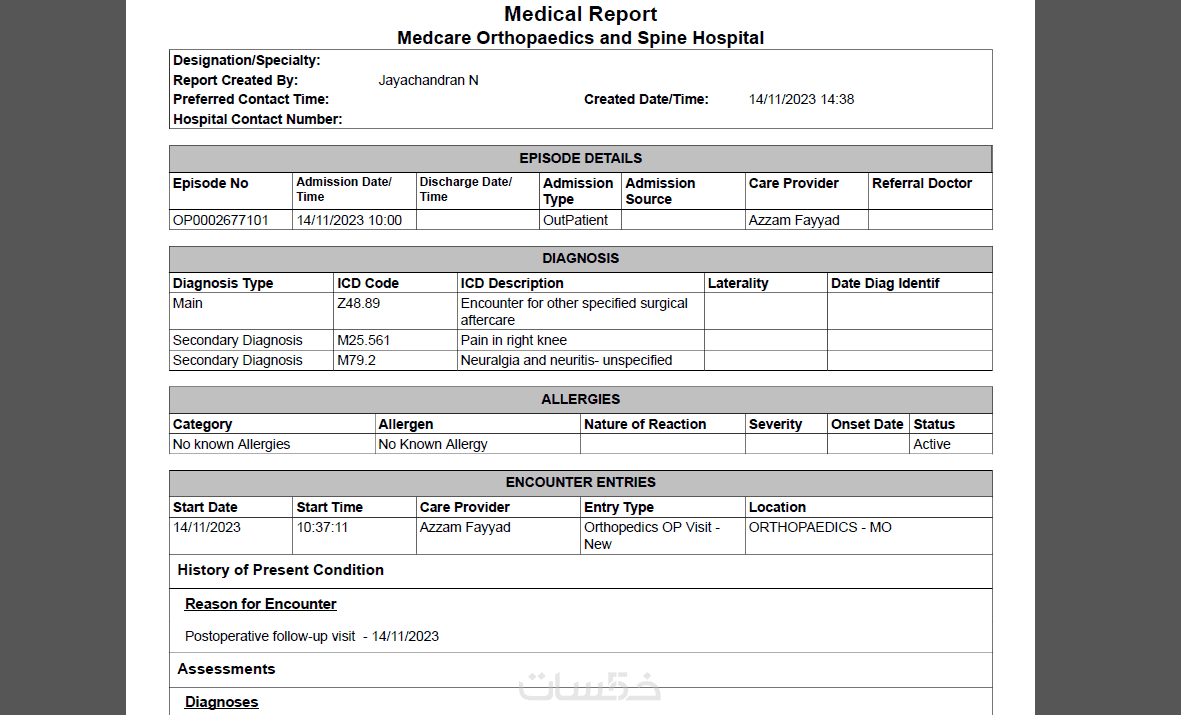The height and width of the screenshot is (715, 1181).
Task: Select the ENCOUNTER ENTRIES section header
Action: pyautogui.click(x=580, y=482)
